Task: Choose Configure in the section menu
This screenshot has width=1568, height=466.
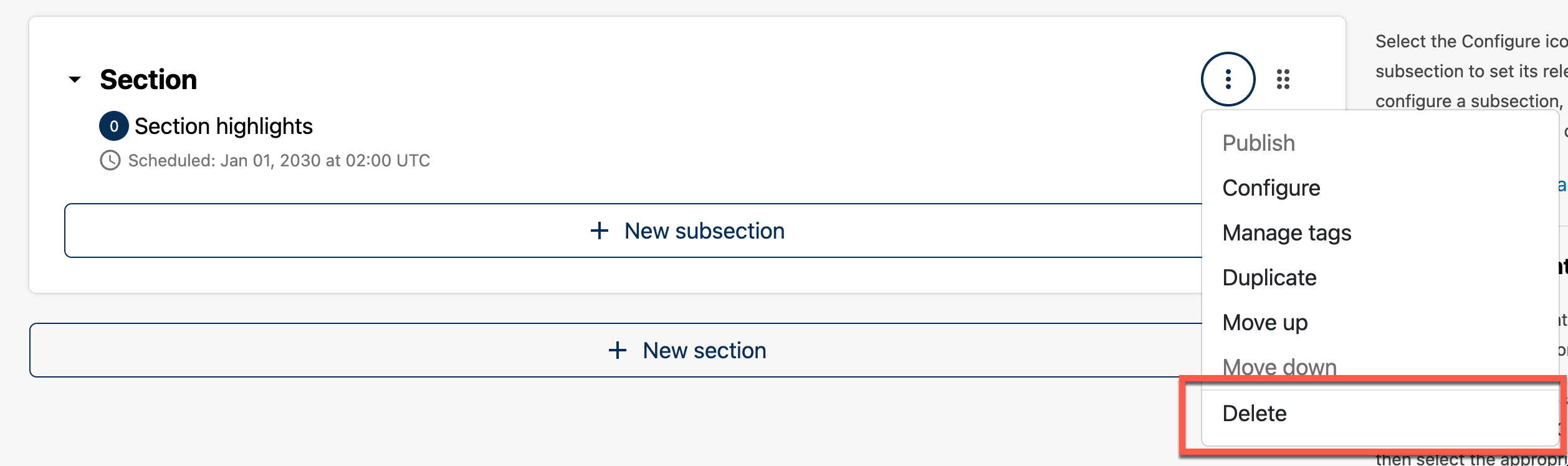Action: [1271, 188]
